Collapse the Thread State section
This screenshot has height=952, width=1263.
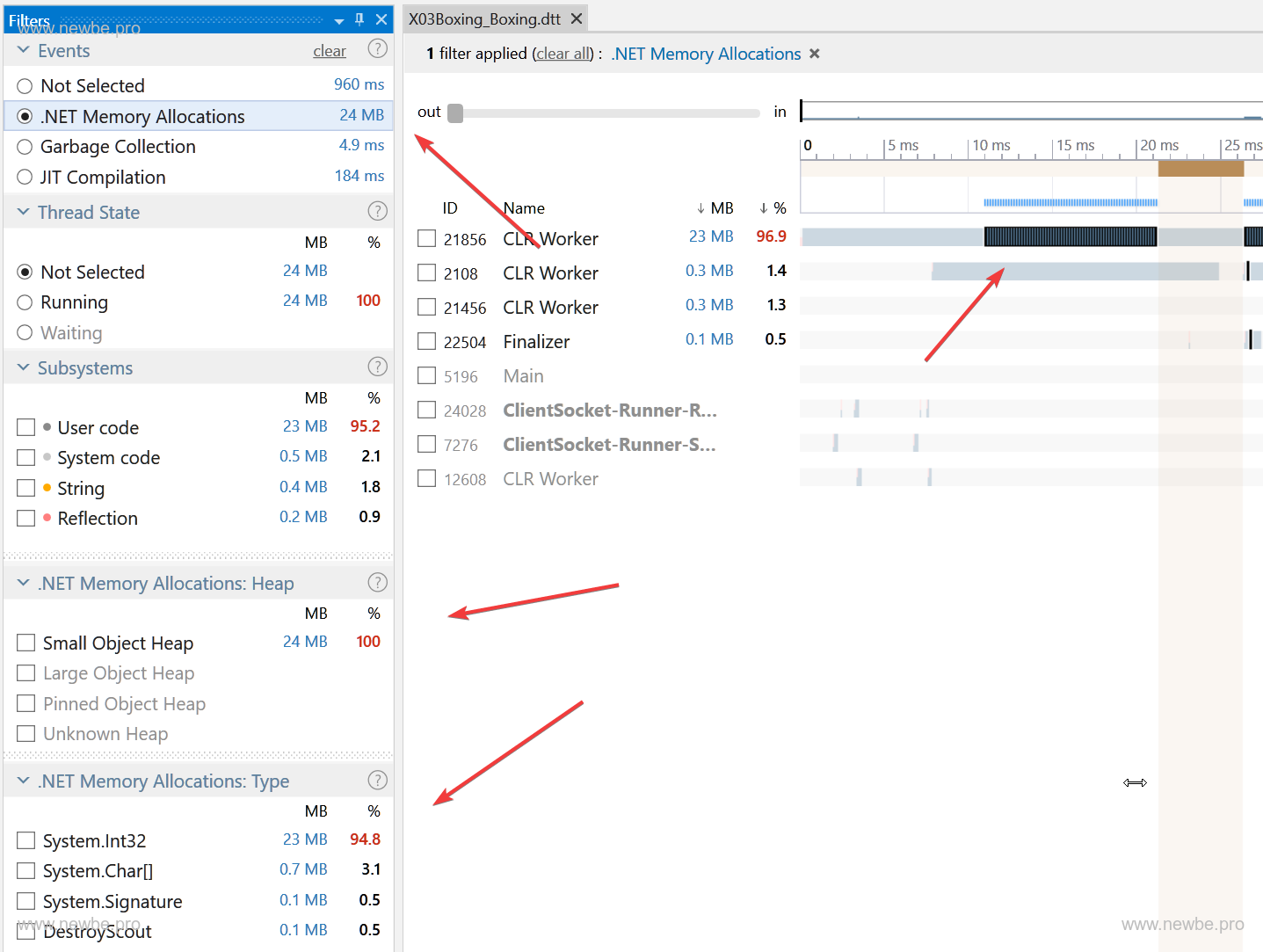24,212
